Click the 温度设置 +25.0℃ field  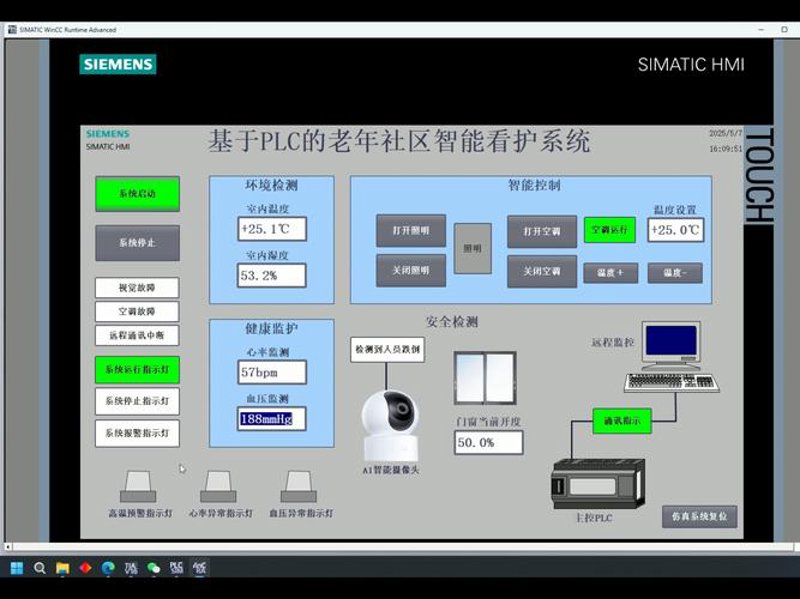(x=676, y=230)
